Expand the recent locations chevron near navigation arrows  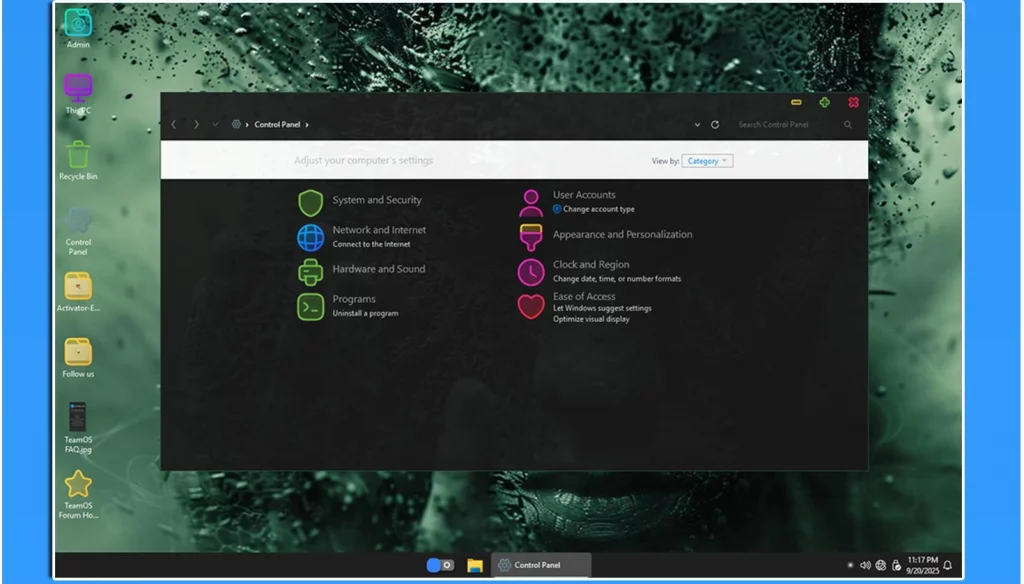[x=215, y=125]
